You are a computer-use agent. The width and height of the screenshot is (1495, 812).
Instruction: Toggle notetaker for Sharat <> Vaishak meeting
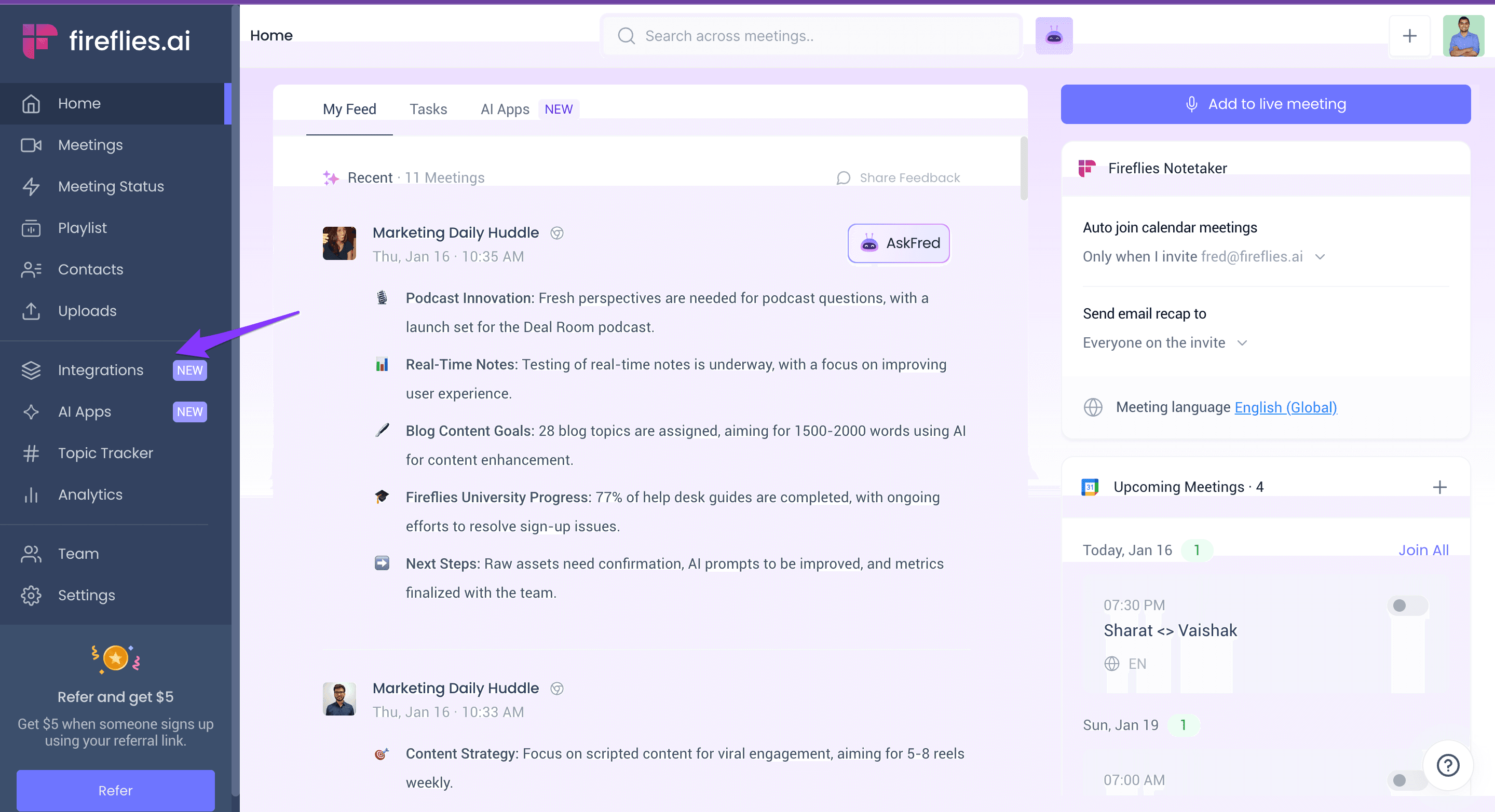1407,605
